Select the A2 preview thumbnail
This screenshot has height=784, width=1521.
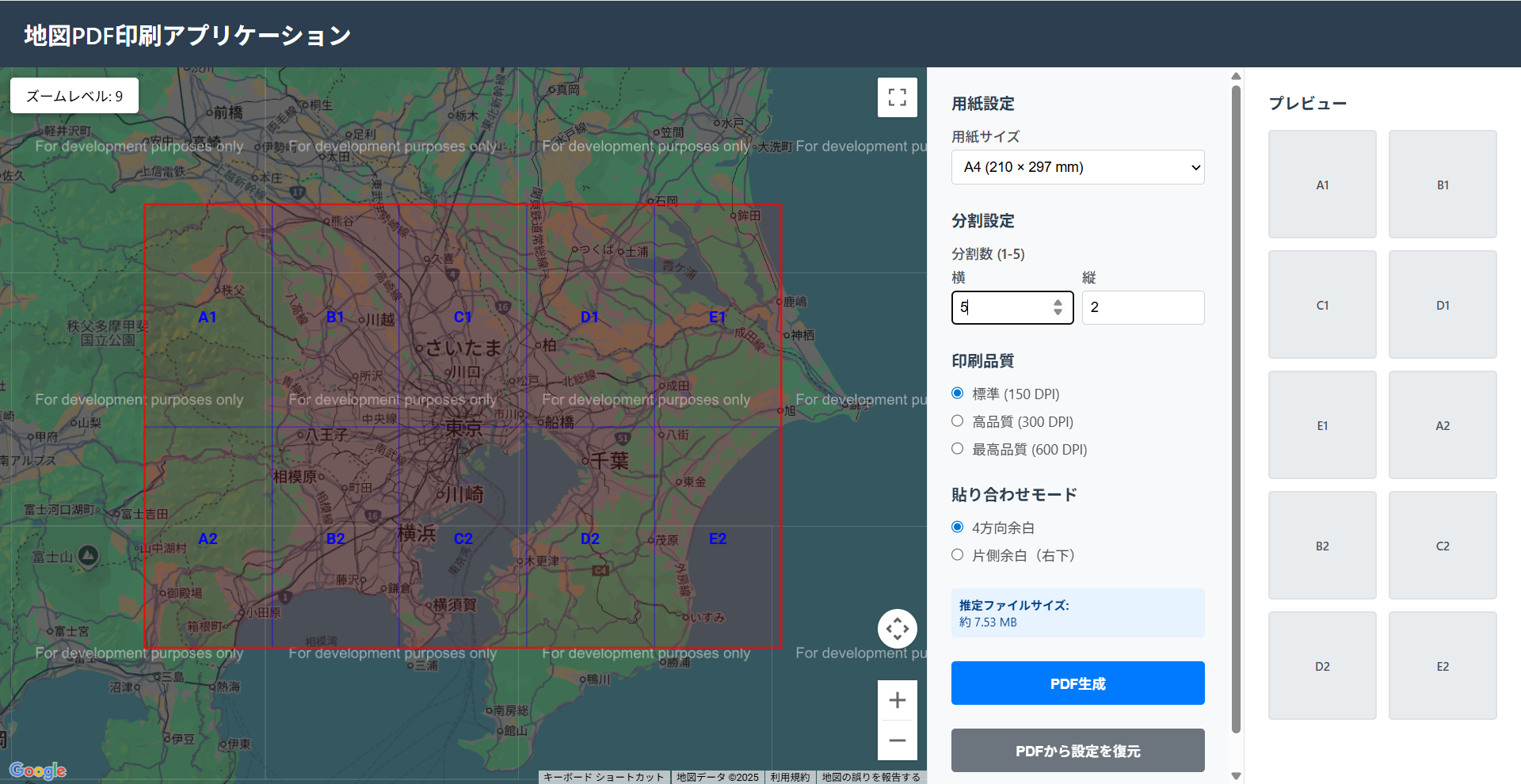point(1443,425)
